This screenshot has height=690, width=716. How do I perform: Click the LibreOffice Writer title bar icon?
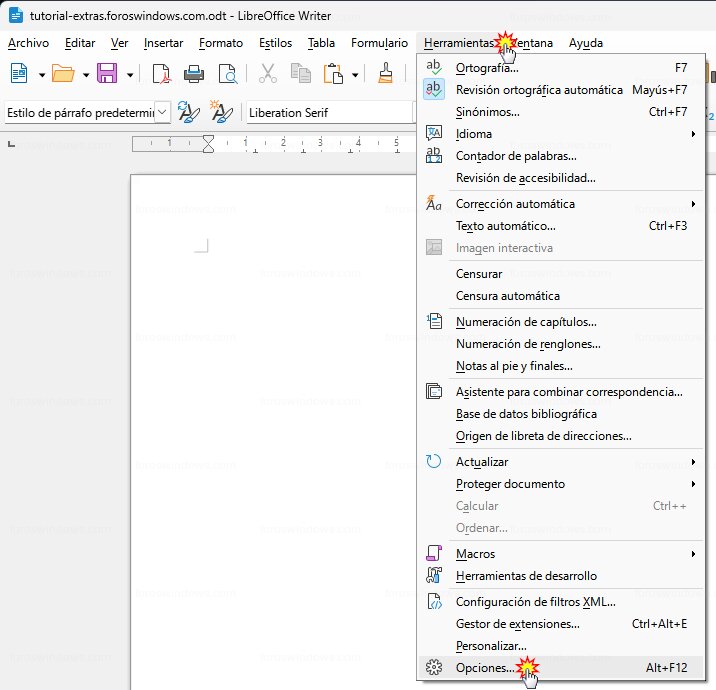click(x=16, y=15)
